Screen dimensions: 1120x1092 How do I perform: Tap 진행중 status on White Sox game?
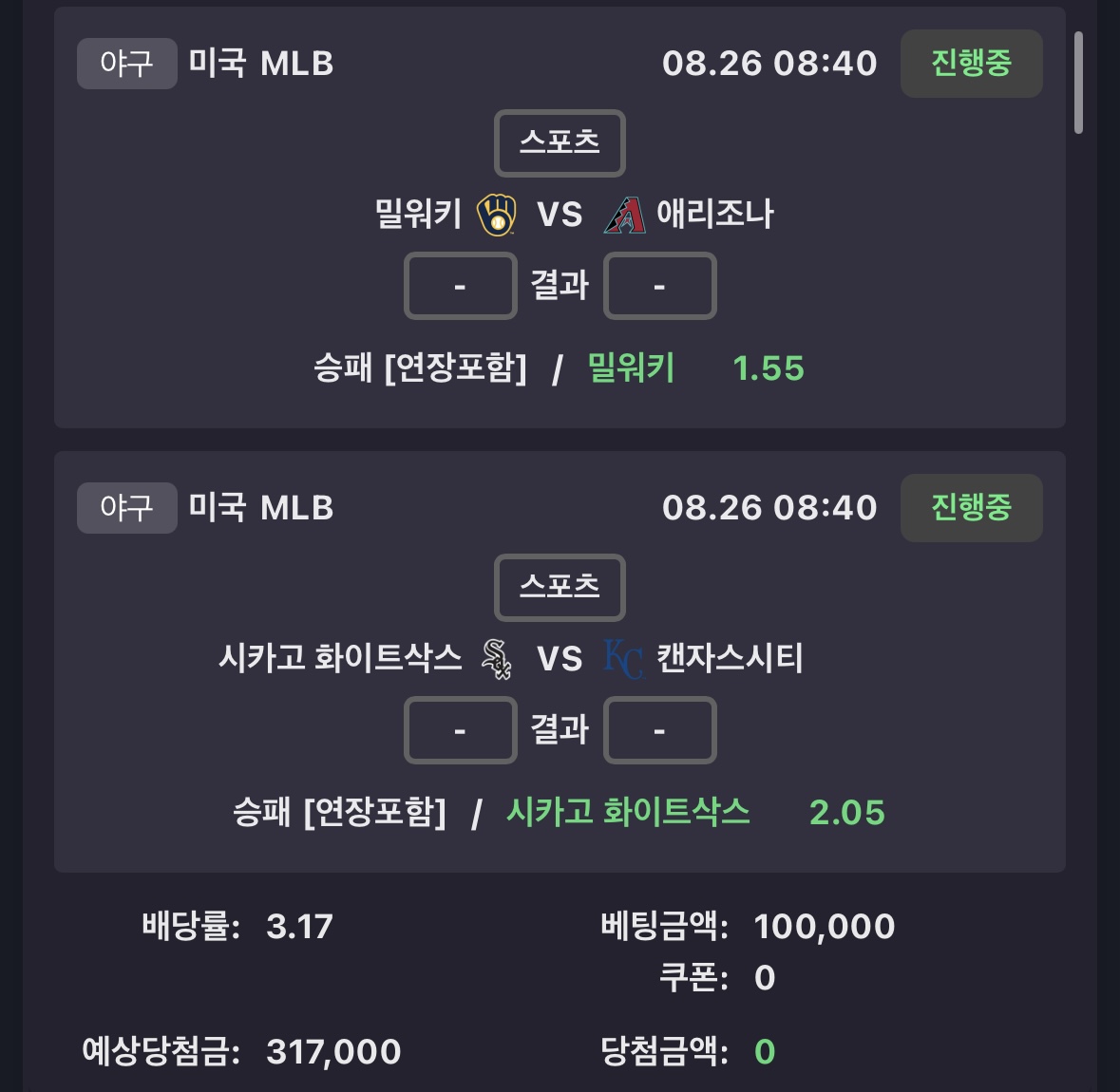point(972,508)
